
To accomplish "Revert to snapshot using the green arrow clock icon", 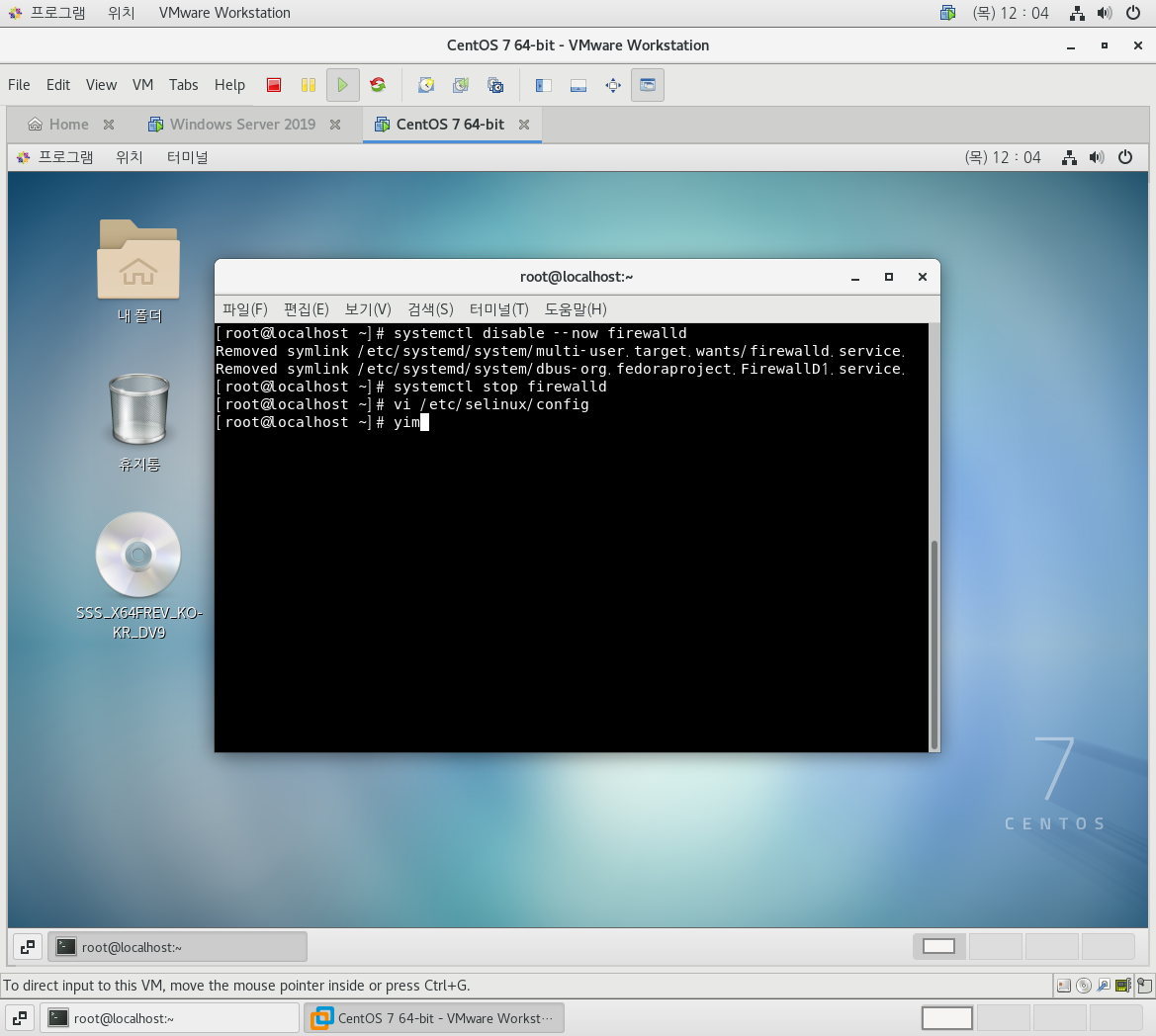I will [x=461, y=85].
